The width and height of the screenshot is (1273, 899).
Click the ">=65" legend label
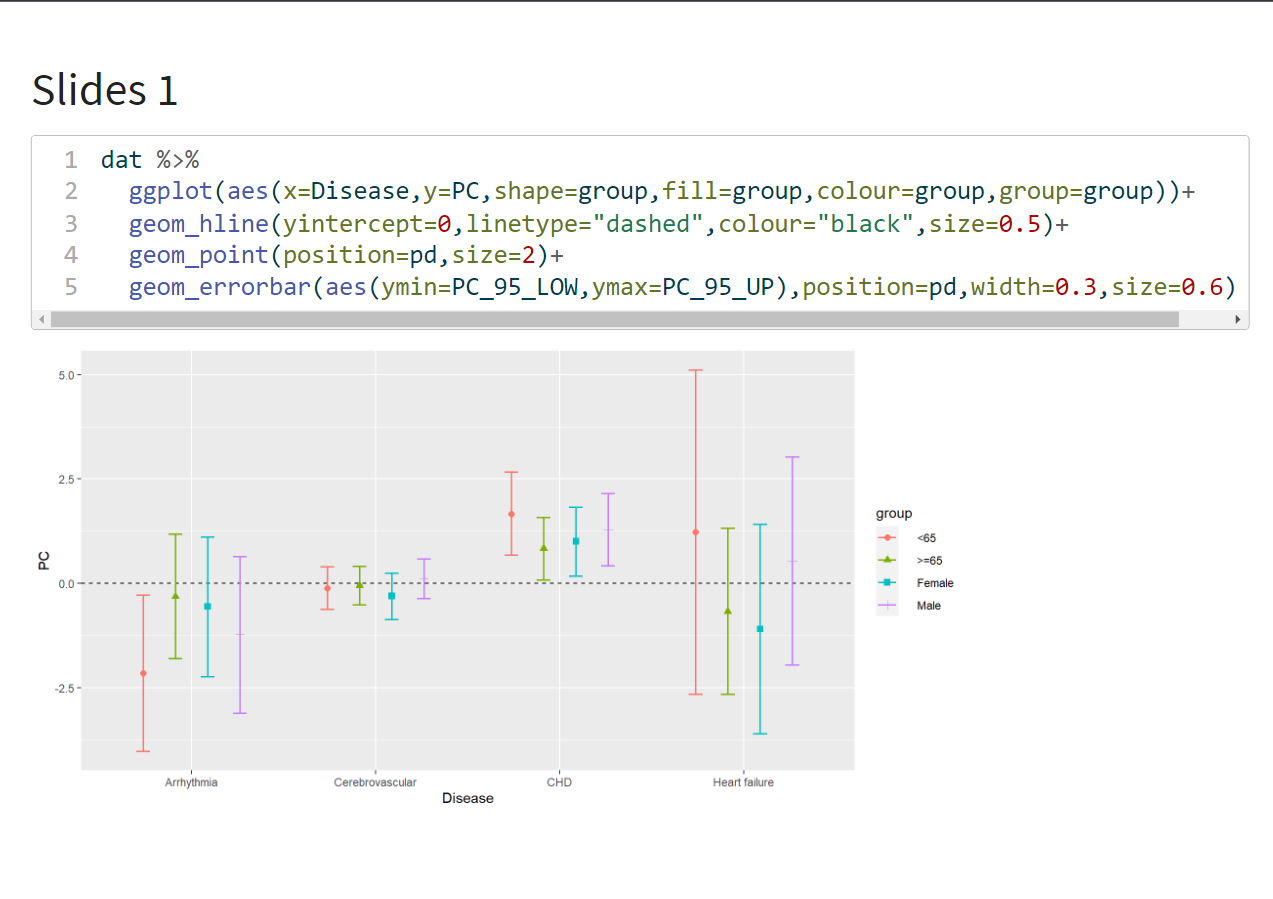tap(930, 560)
